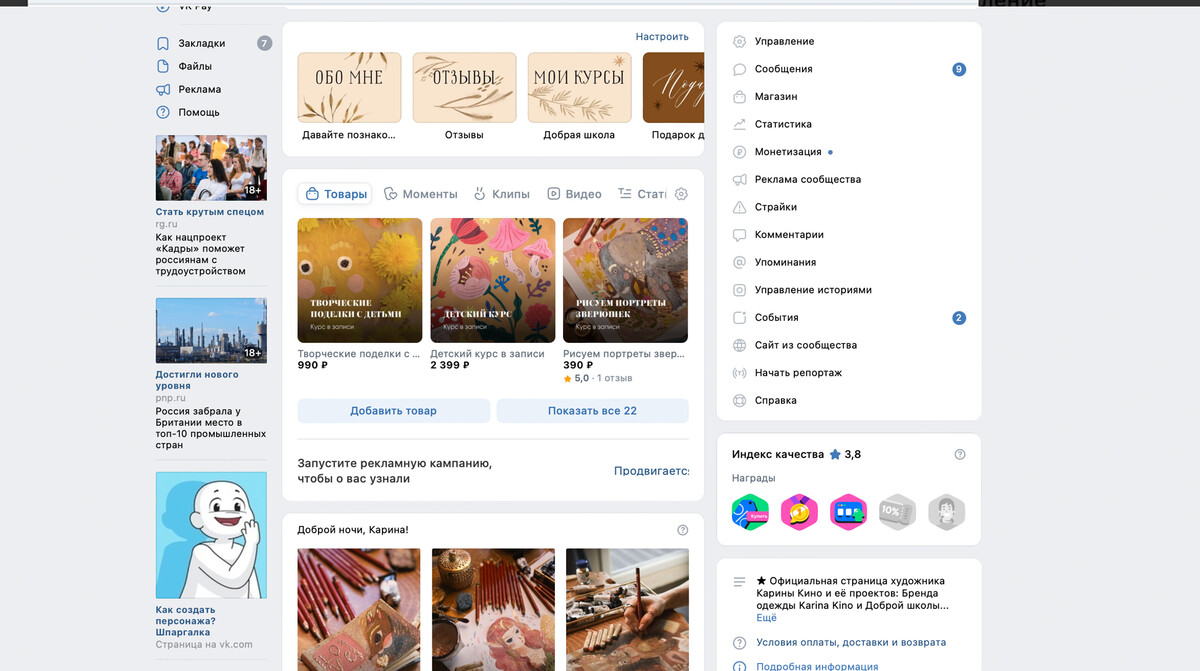Open the Страйки warning triangle icon
This screenshot has width=1200, height=671.
pyautogui.click(x=740, y=207)
